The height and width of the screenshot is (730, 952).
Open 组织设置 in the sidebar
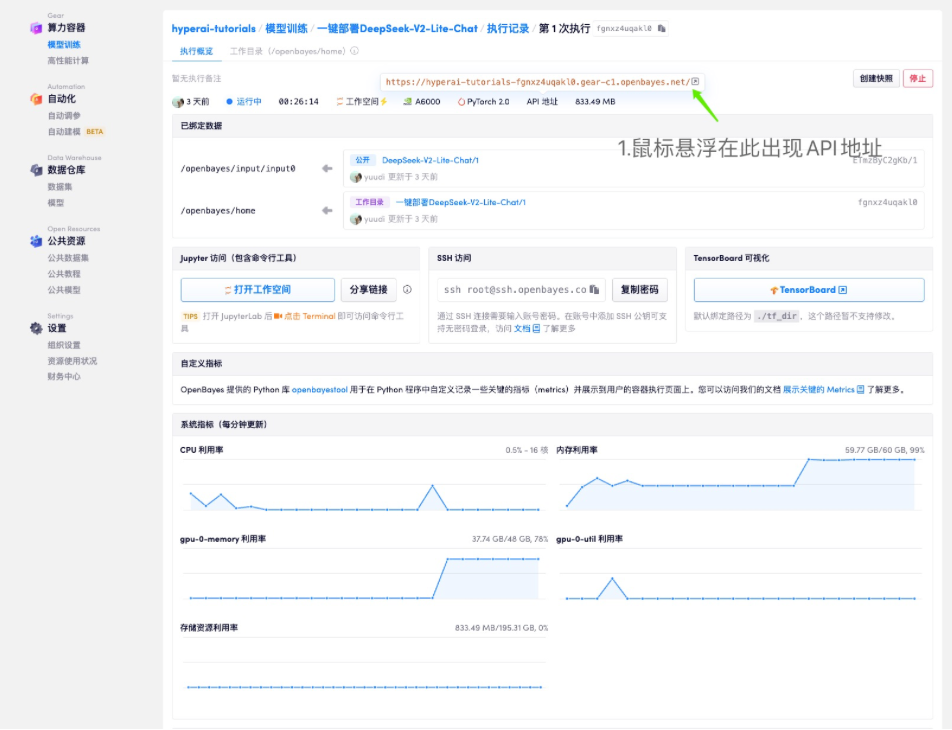tap(64, 345)
